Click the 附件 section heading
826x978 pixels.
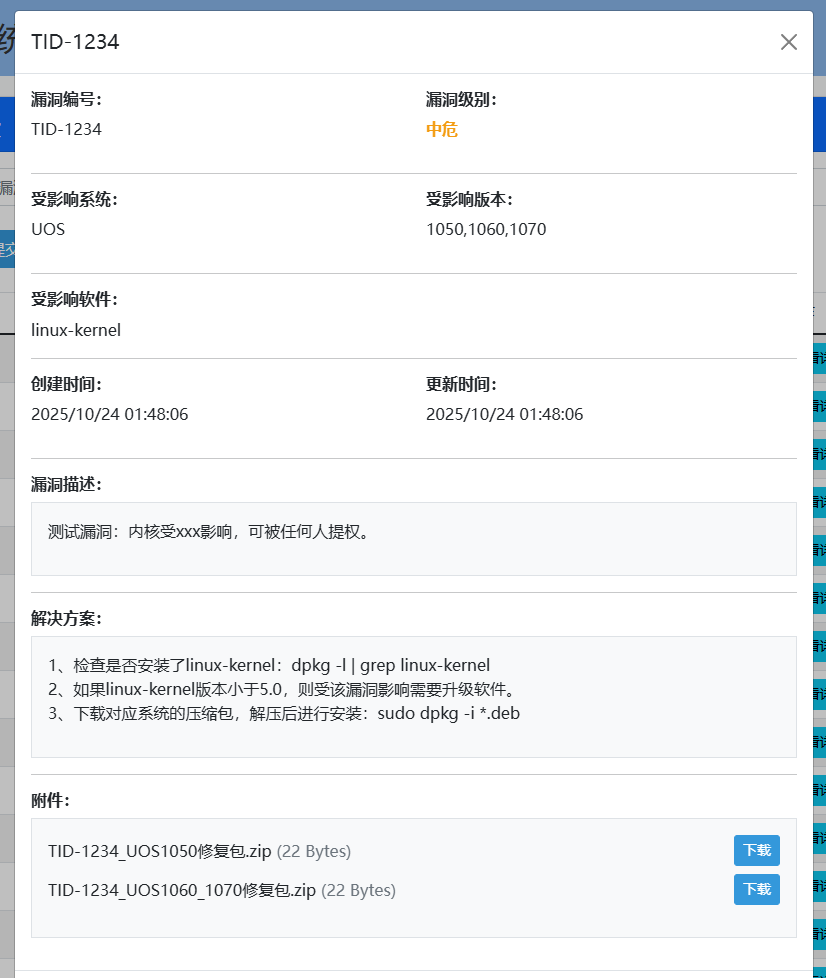(50, 799)
